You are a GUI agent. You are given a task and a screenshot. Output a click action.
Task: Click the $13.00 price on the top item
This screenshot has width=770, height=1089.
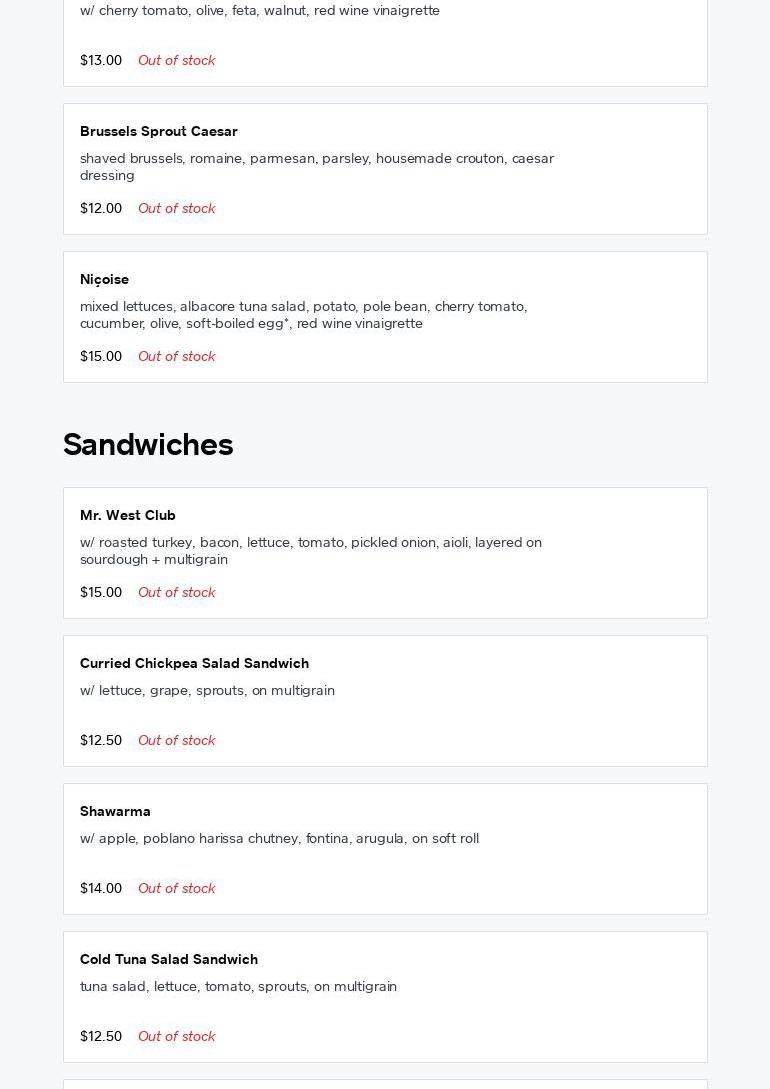[101, 60]
